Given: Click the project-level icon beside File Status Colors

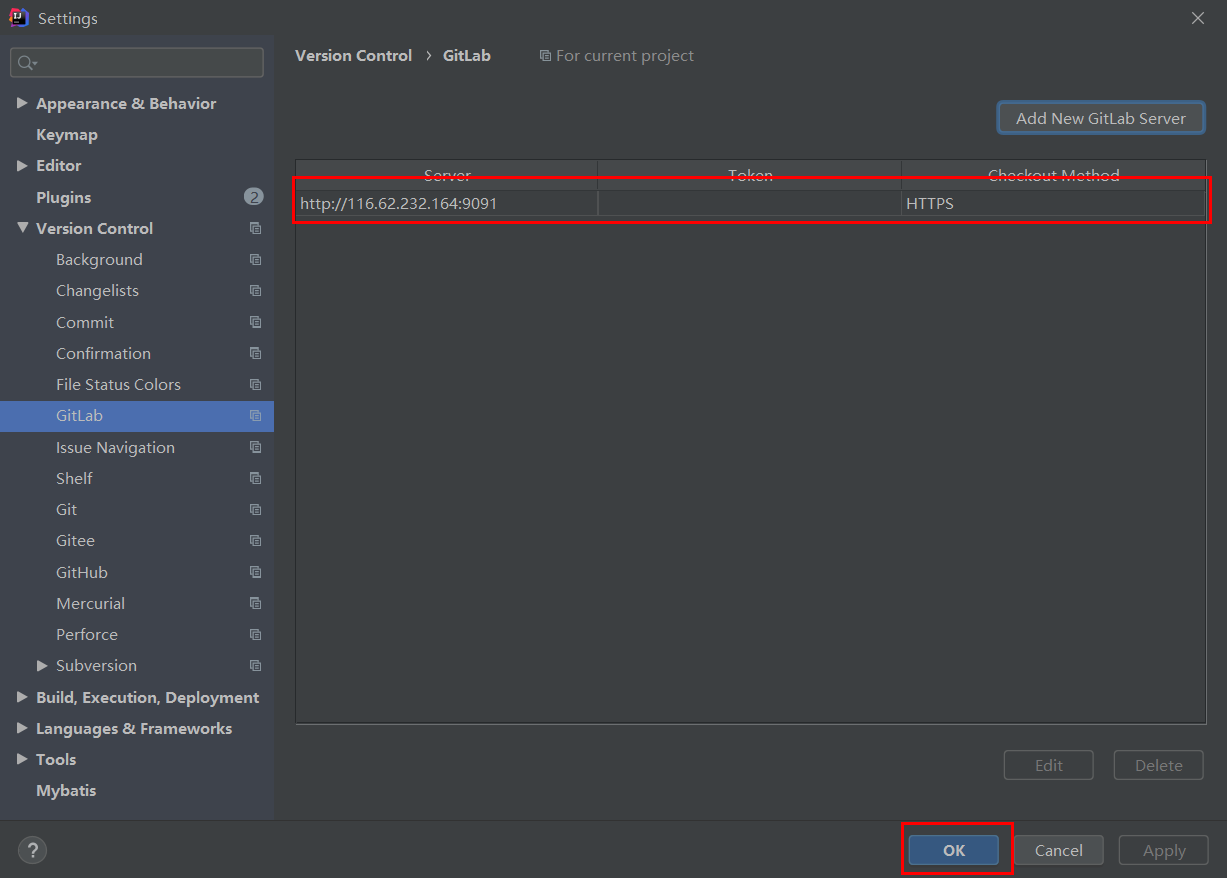Looking at the screenshot, I should point(255,384).
